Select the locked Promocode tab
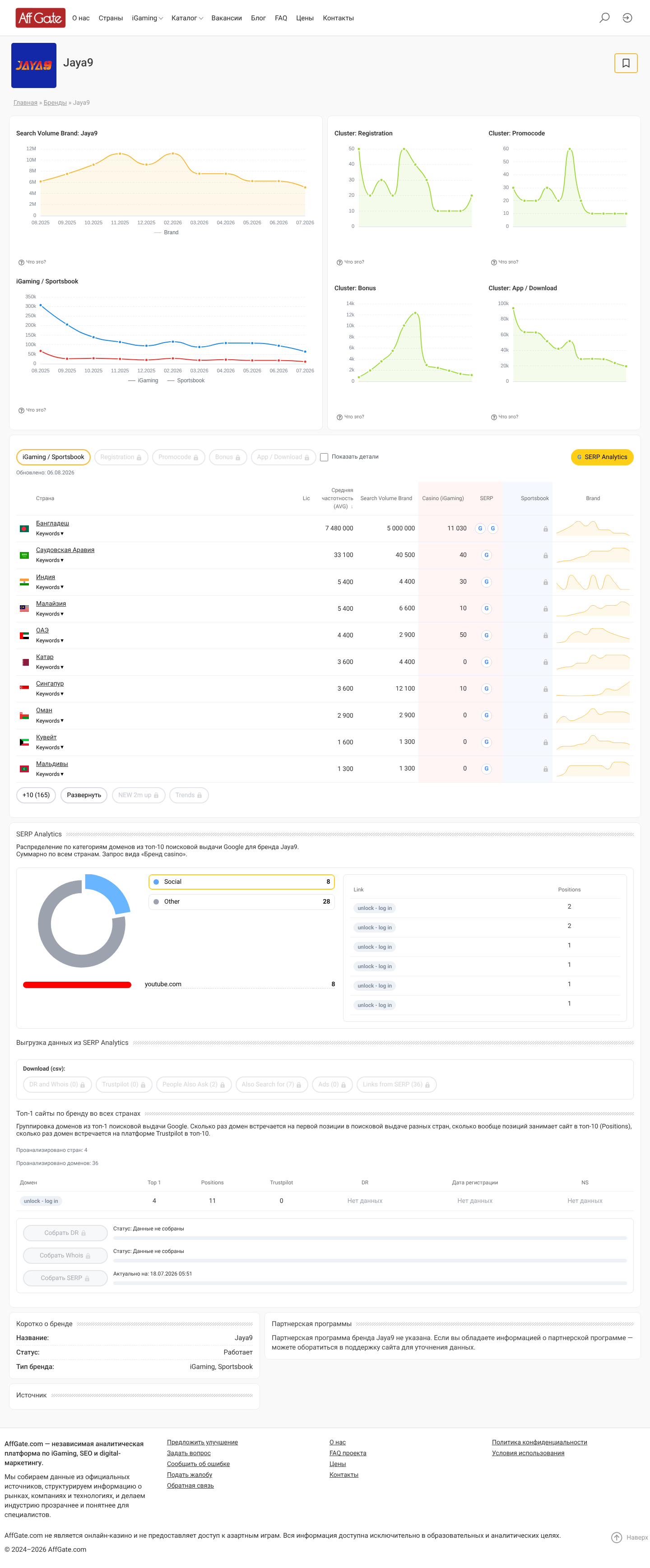 [178, 457]
